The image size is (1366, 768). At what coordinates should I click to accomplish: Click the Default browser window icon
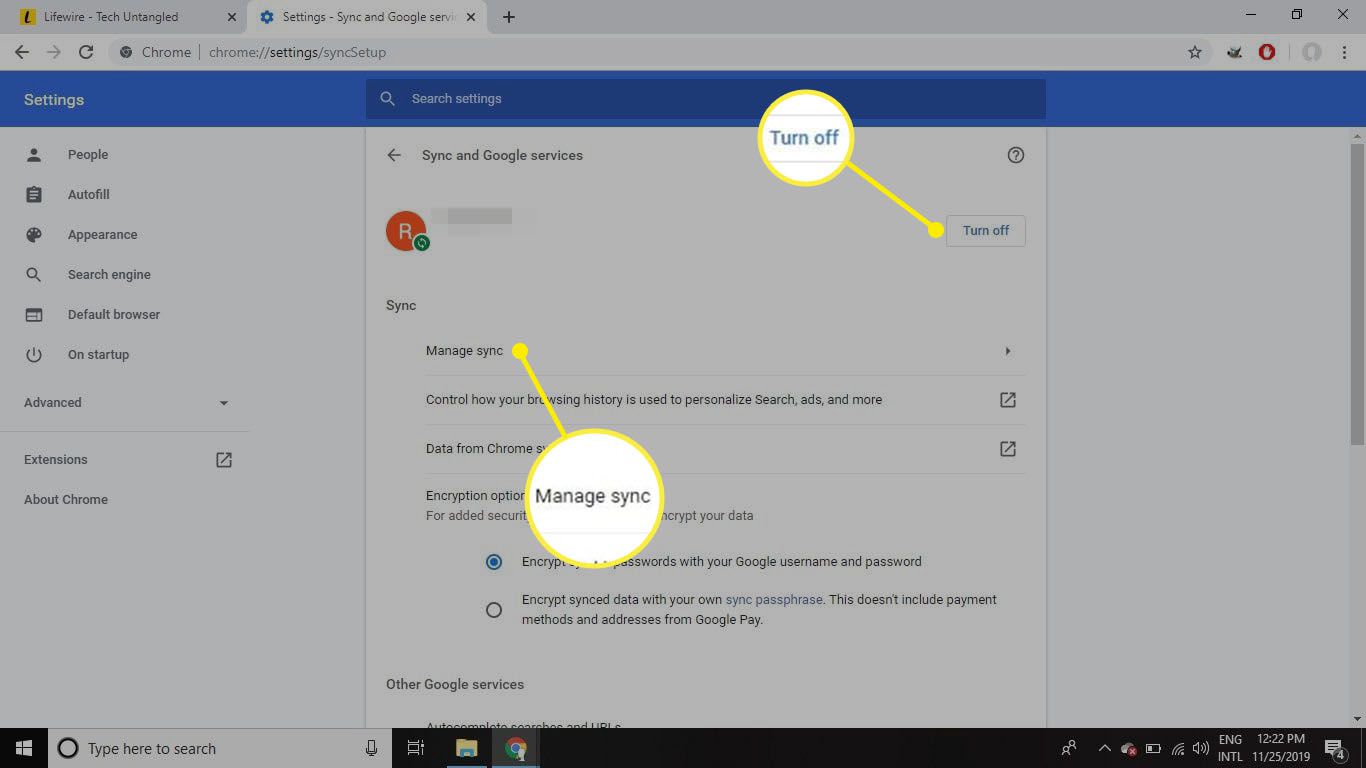(x=34, y=314)
